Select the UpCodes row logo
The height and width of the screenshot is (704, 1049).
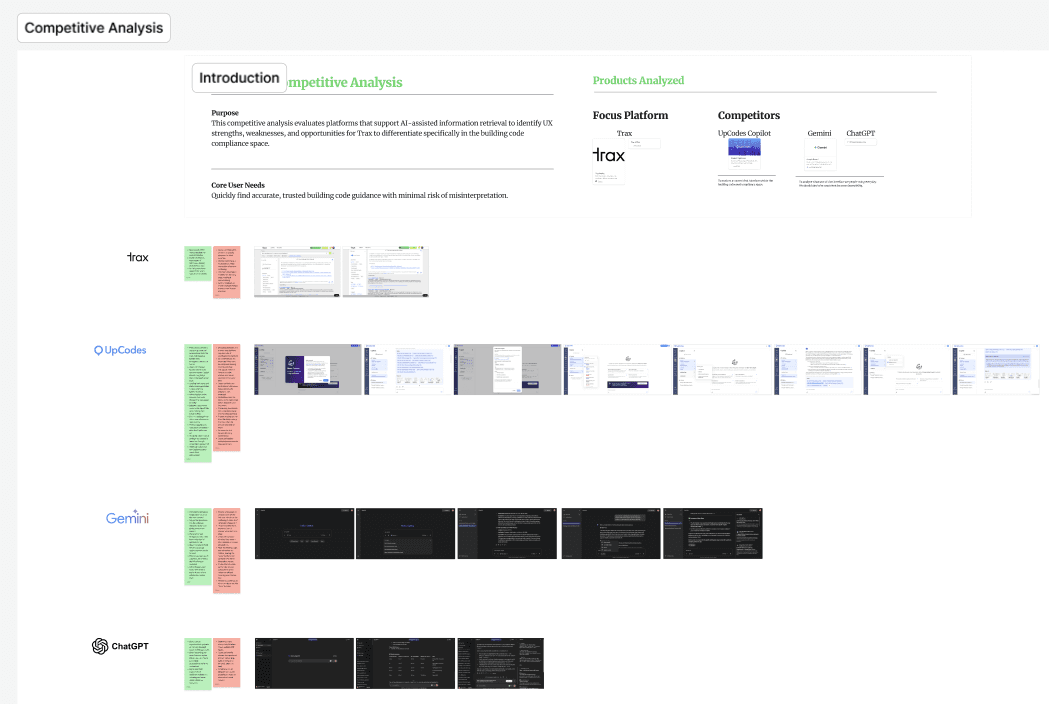point(120,350)
